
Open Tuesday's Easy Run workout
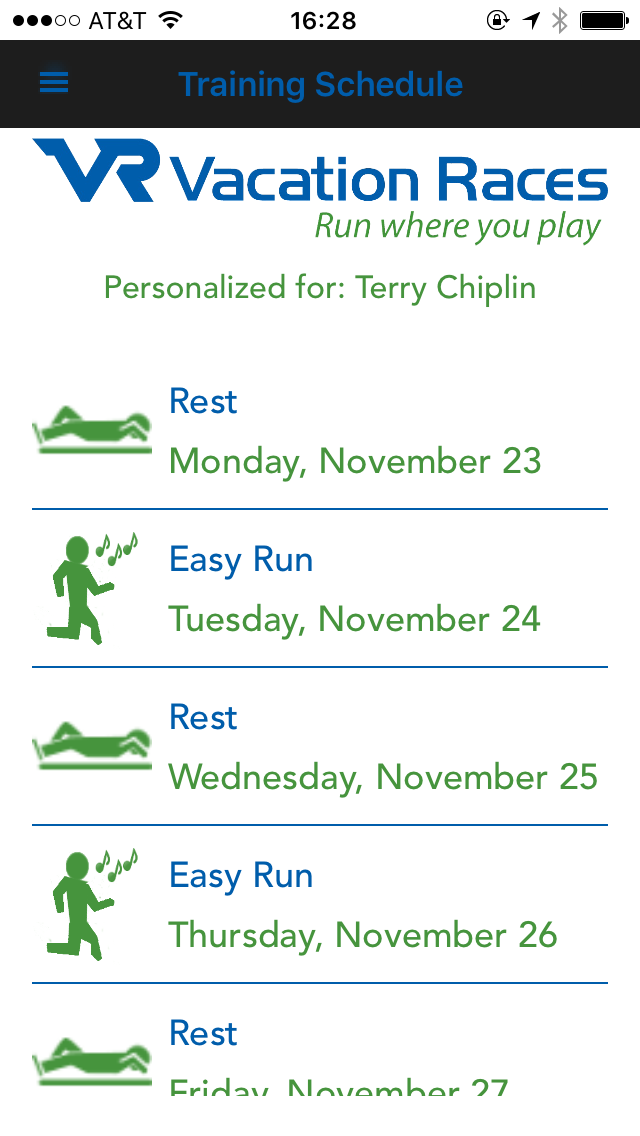pyautogui.click(x=241, y=560)
